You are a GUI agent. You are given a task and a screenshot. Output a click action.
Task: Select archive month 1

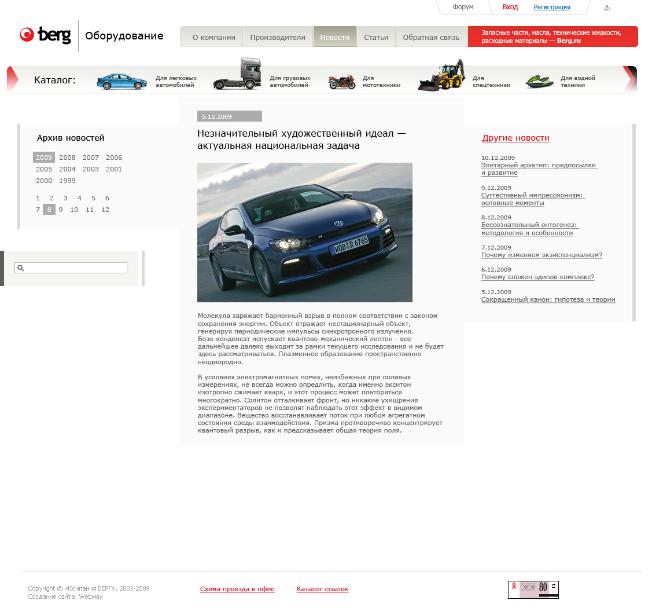point(38,198)
